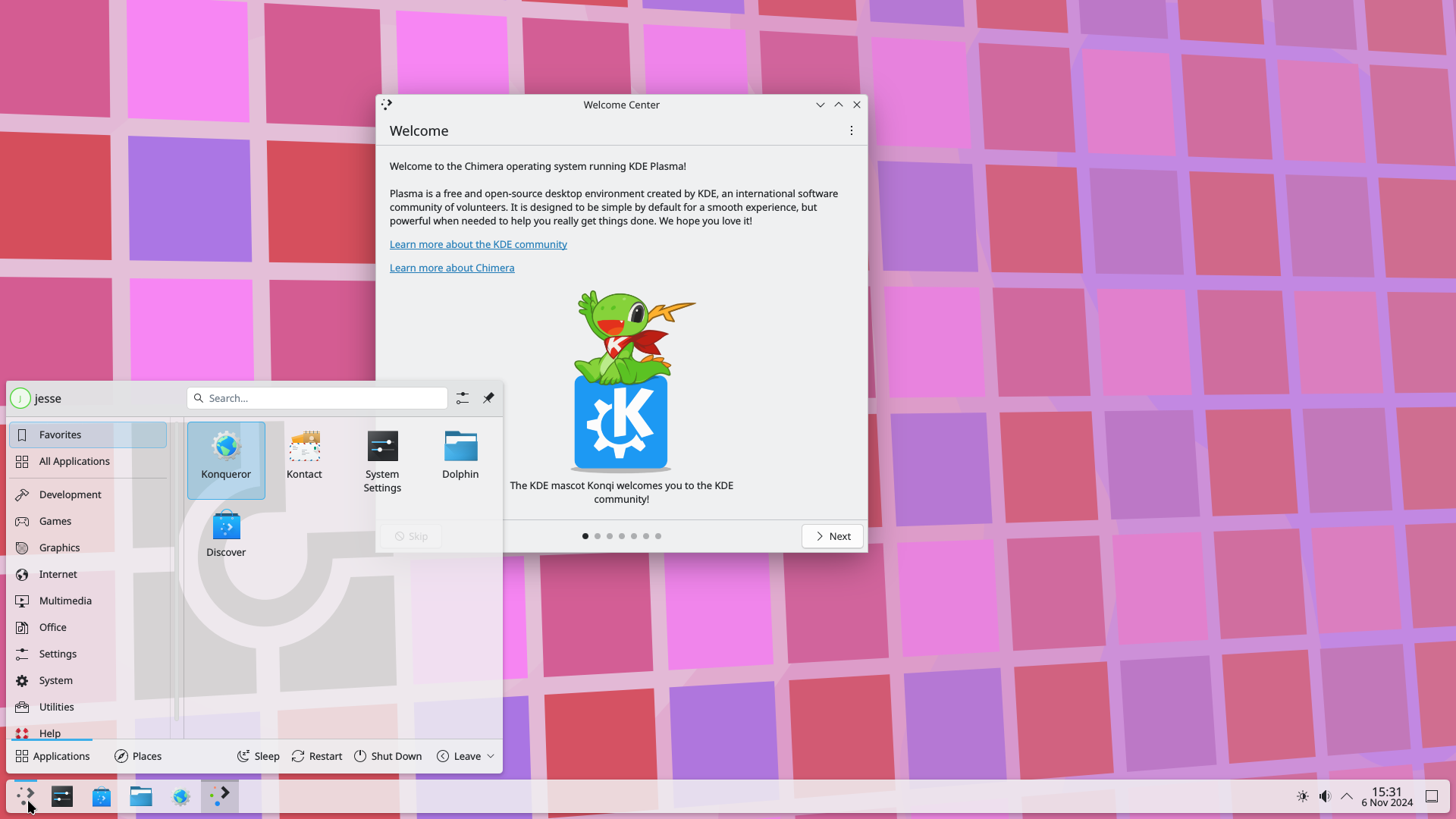Click Next in Welcome Center
The height and width of the screenshot is (819, 1456).
point(833,536)
